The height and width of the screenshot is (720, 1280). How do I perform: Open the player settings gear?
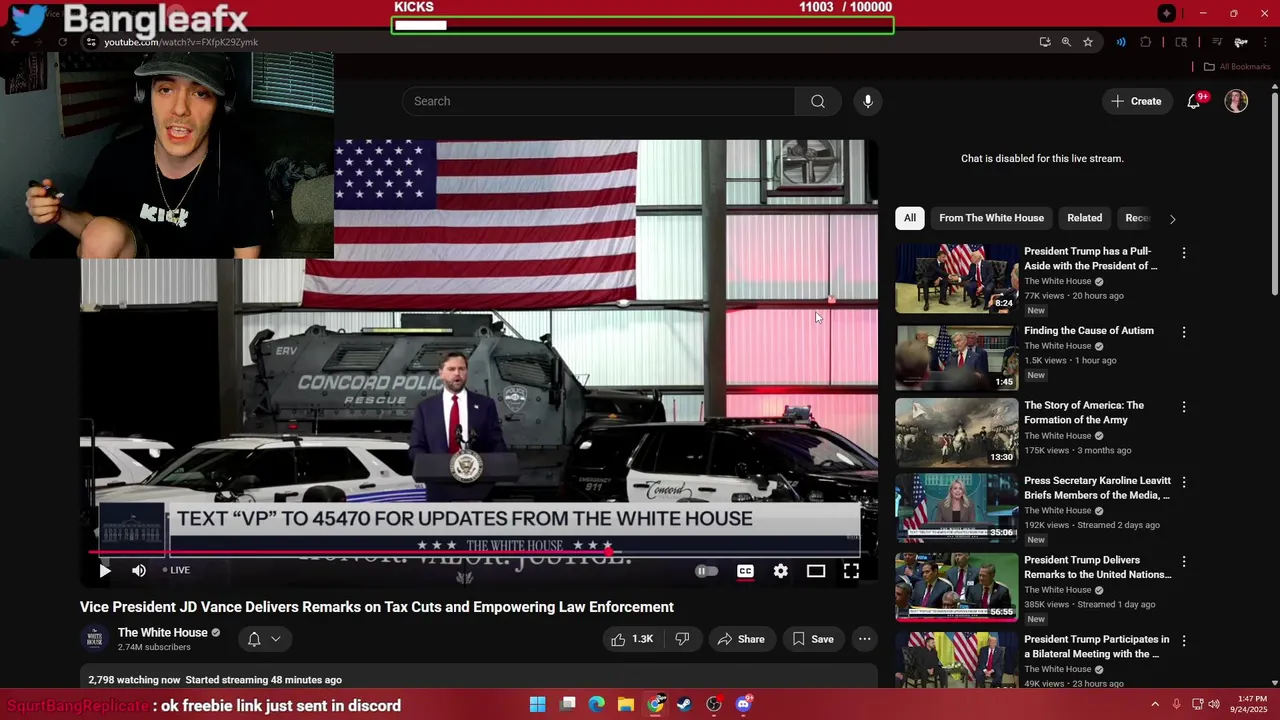point(781,571)
